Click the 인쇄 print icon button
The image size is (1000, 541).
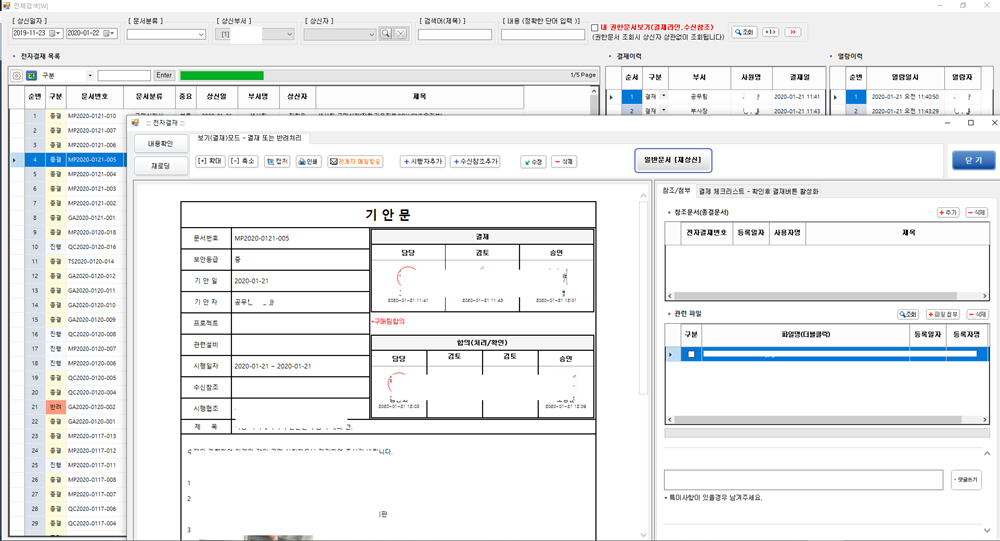309,161
